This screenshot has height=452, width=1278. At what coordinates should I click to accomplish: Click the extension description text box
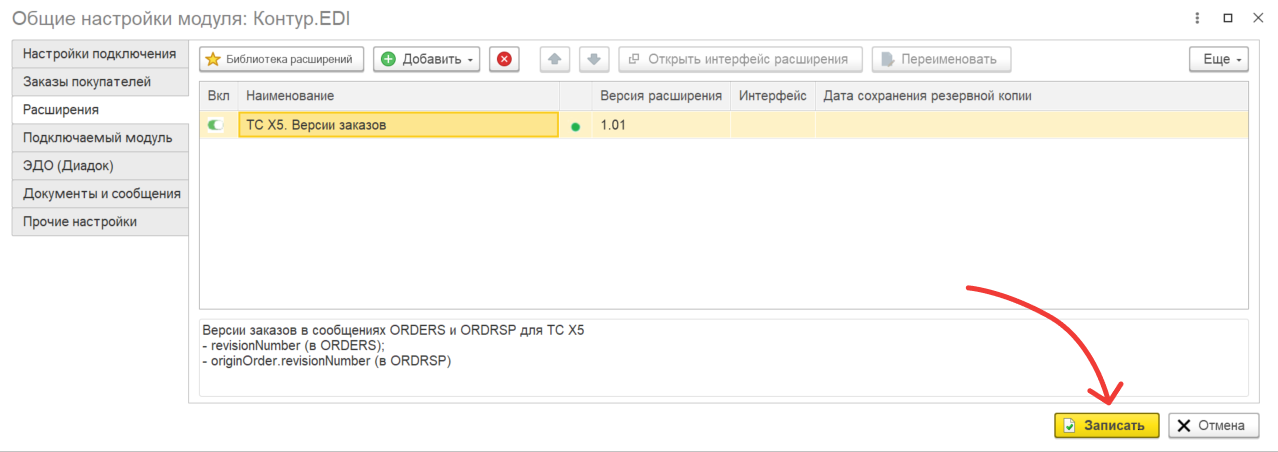point(723,358)
